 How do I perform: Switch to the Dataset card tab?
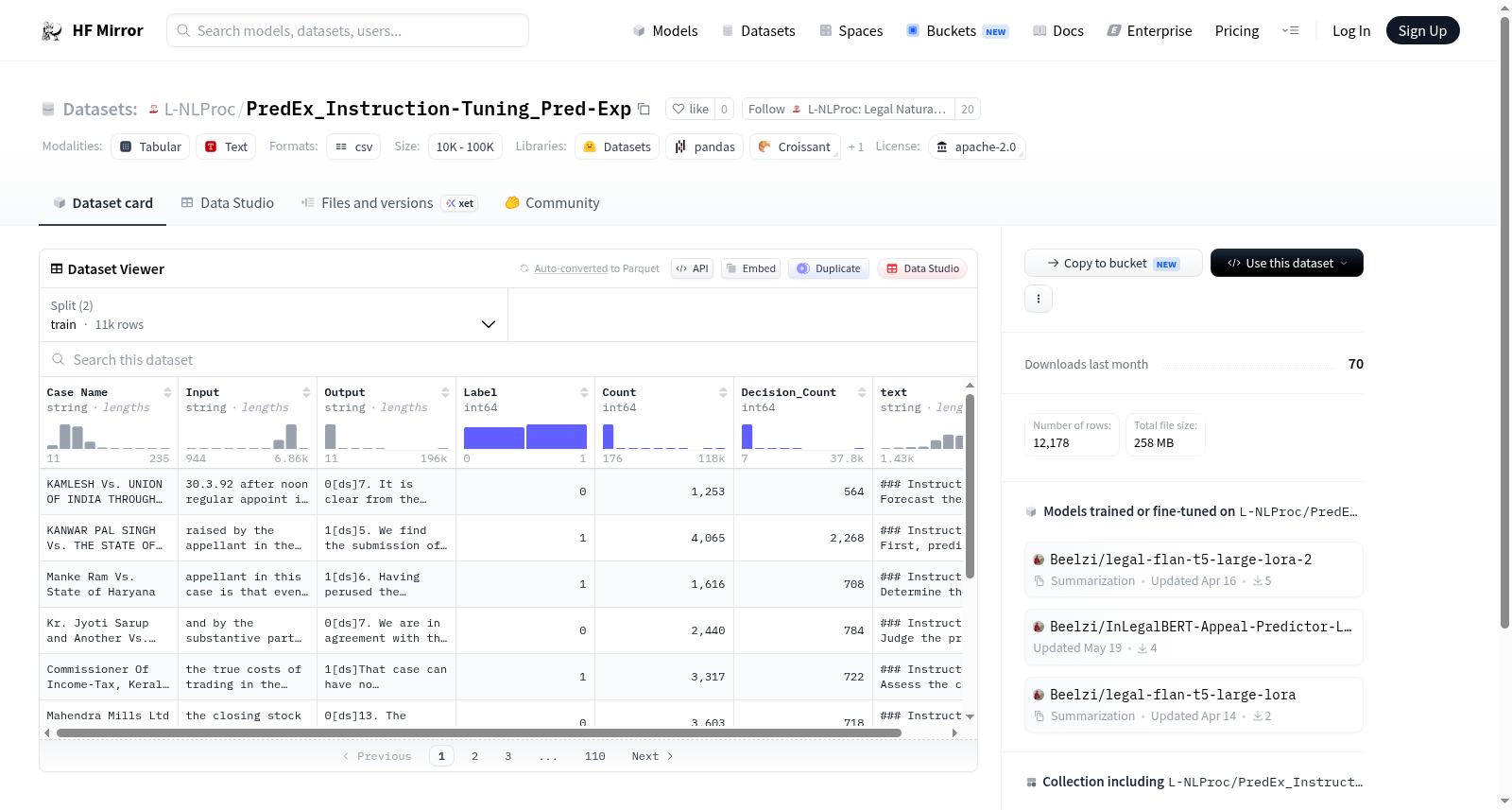(102, 202)
